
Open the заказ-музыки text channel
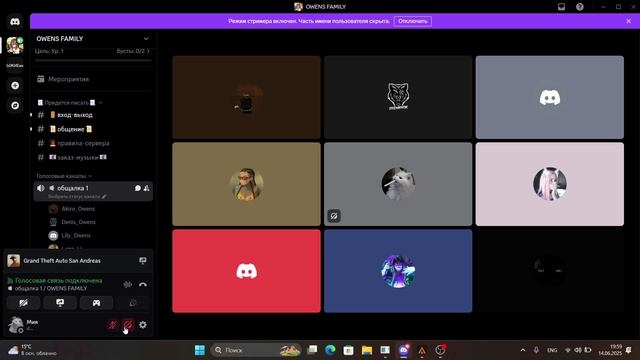pyautogui.click(x=93, y=157)
